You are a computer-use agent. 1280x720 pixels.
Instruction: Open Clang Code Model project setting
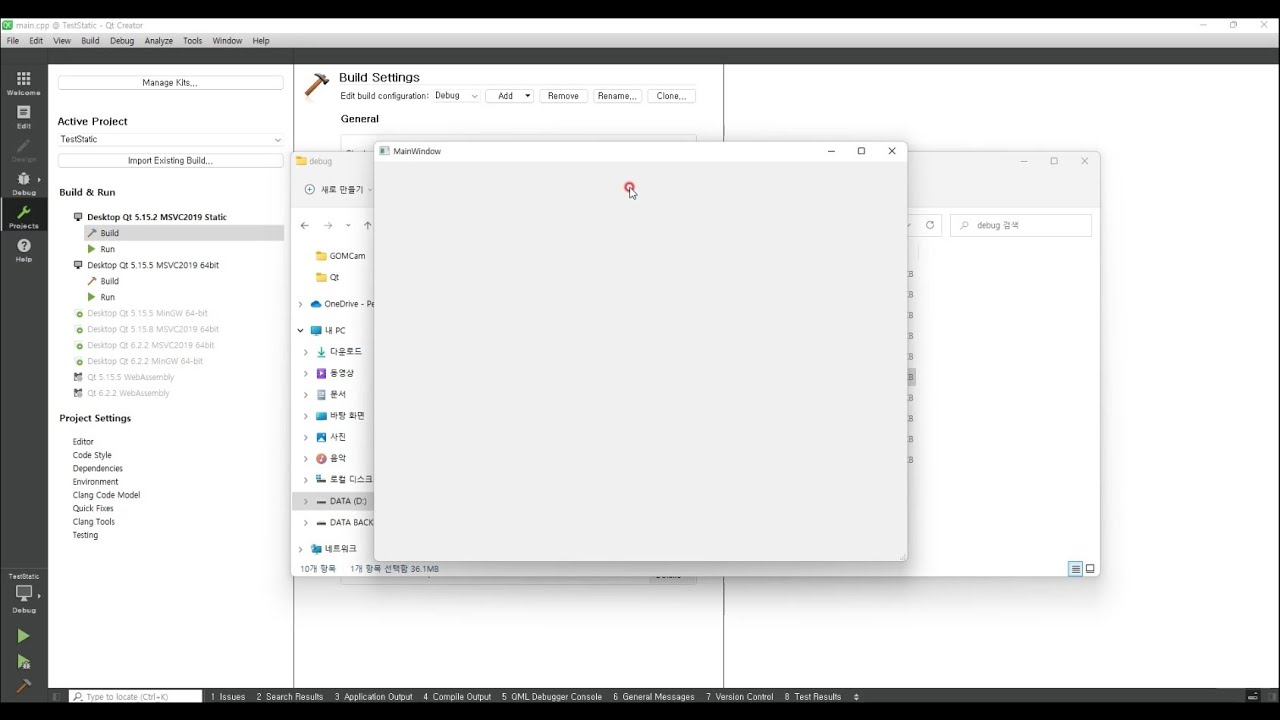tap(106, 495)
